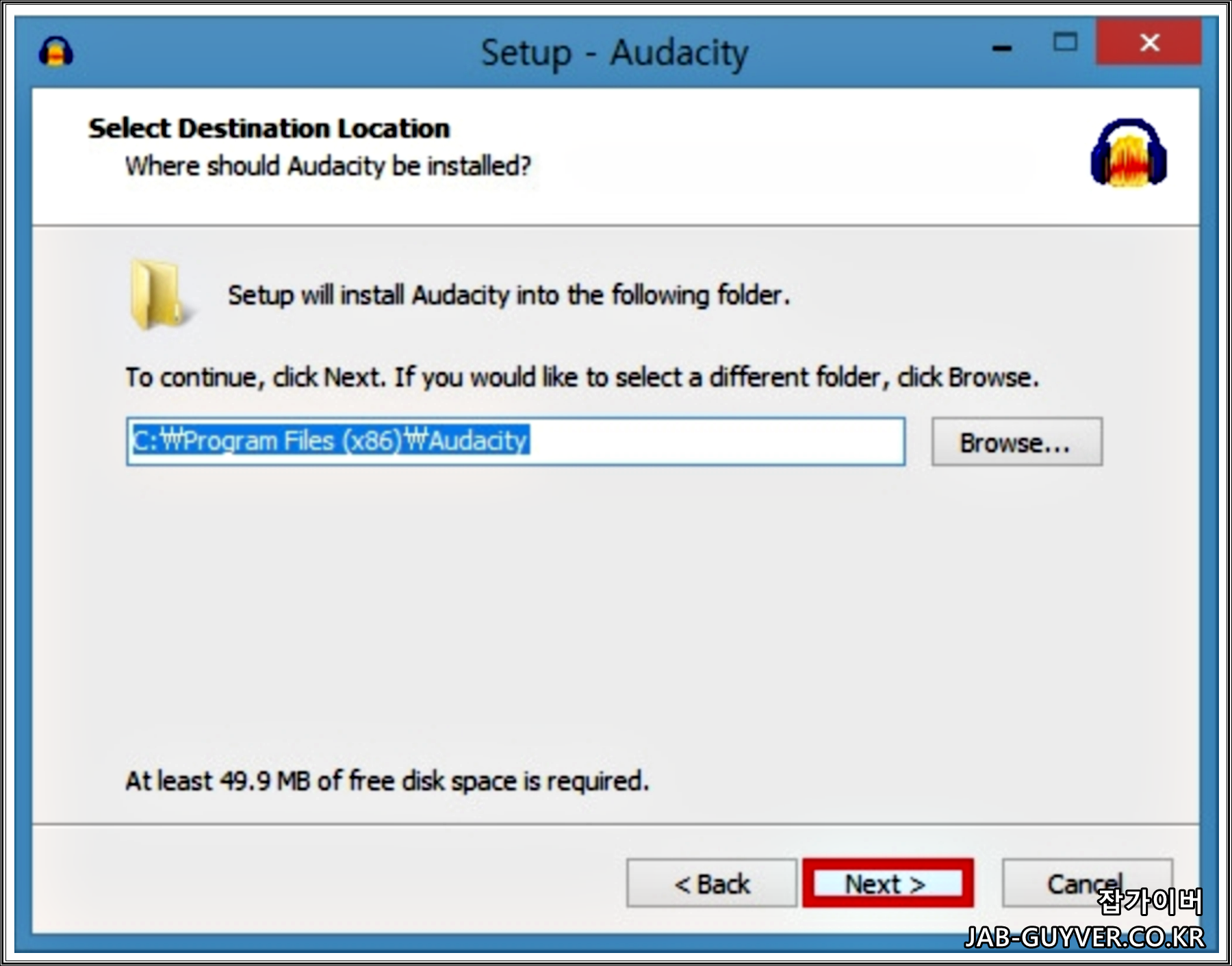1232x966 pixels.
Task: Click the 'Select Destination Location' heading
Action: (269, 129)
